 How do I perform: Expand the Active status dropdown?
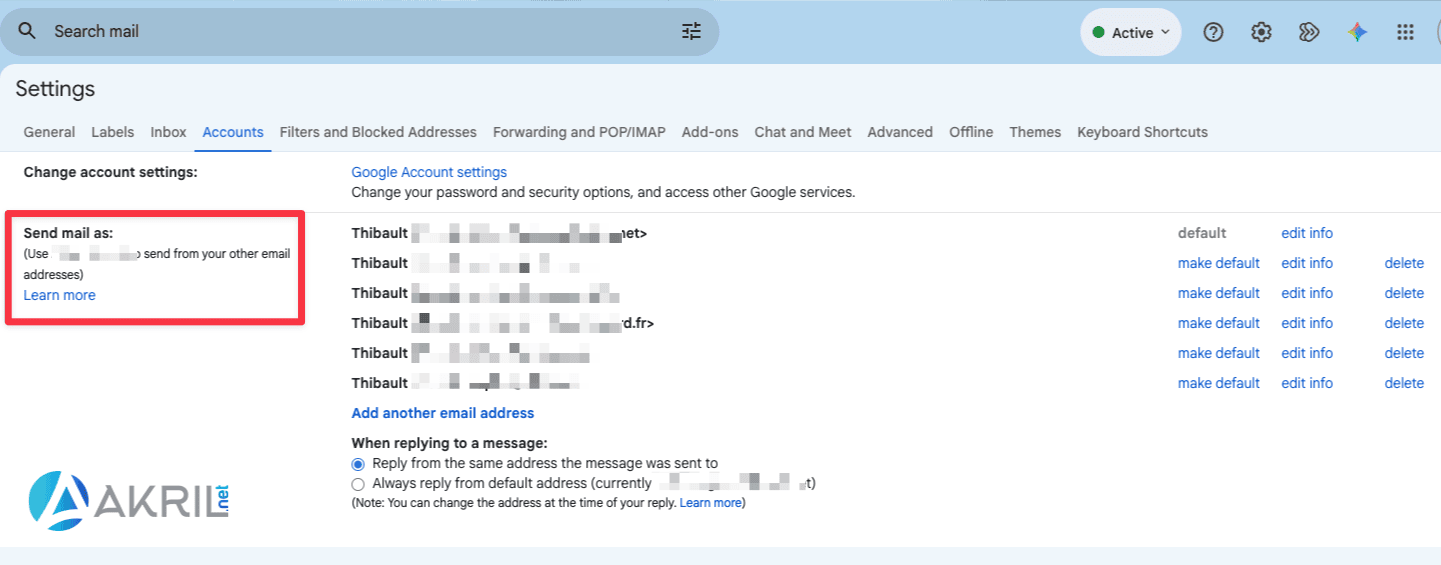(1131, 32)
